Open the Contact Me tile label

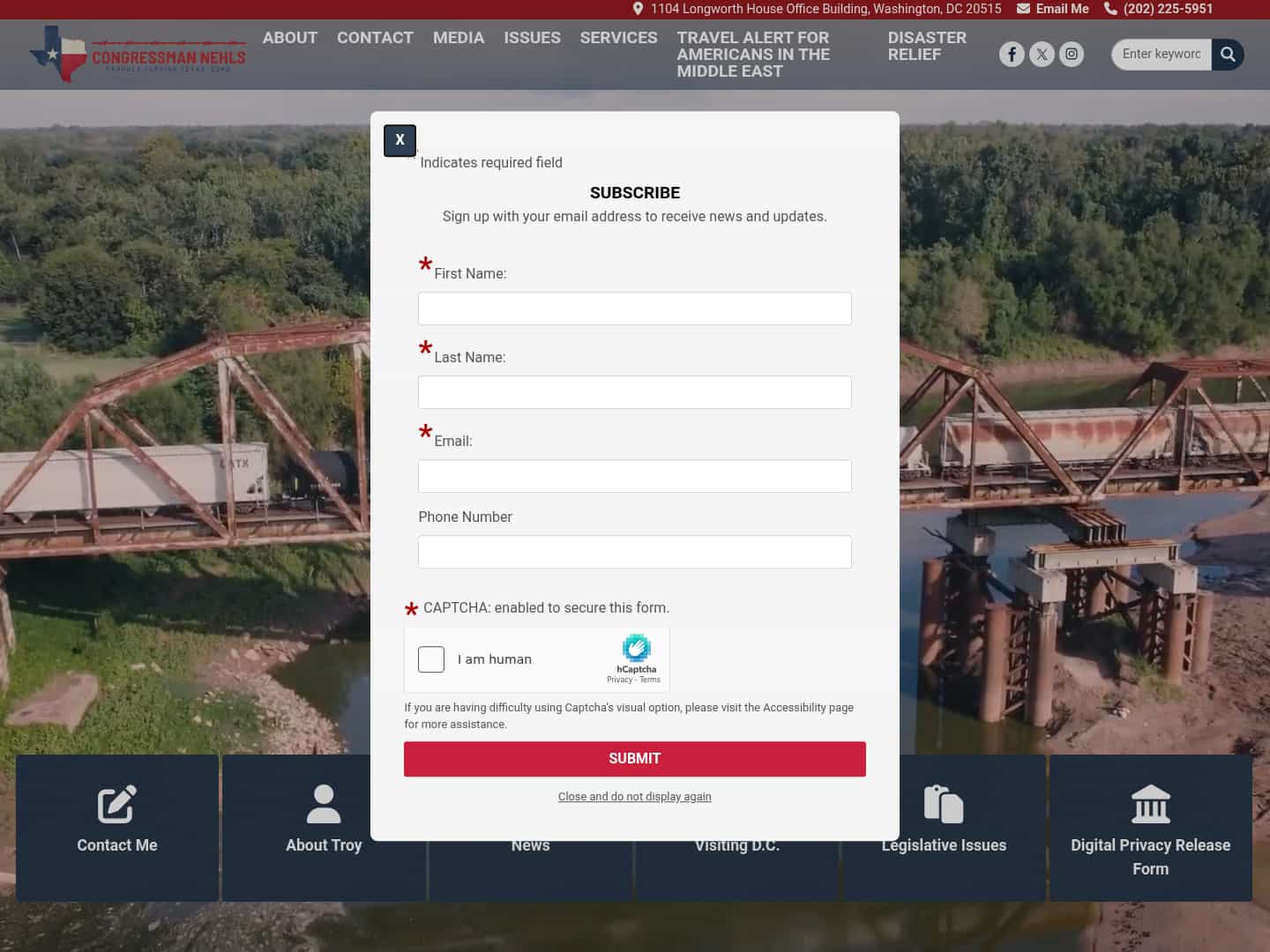point(117,845)
